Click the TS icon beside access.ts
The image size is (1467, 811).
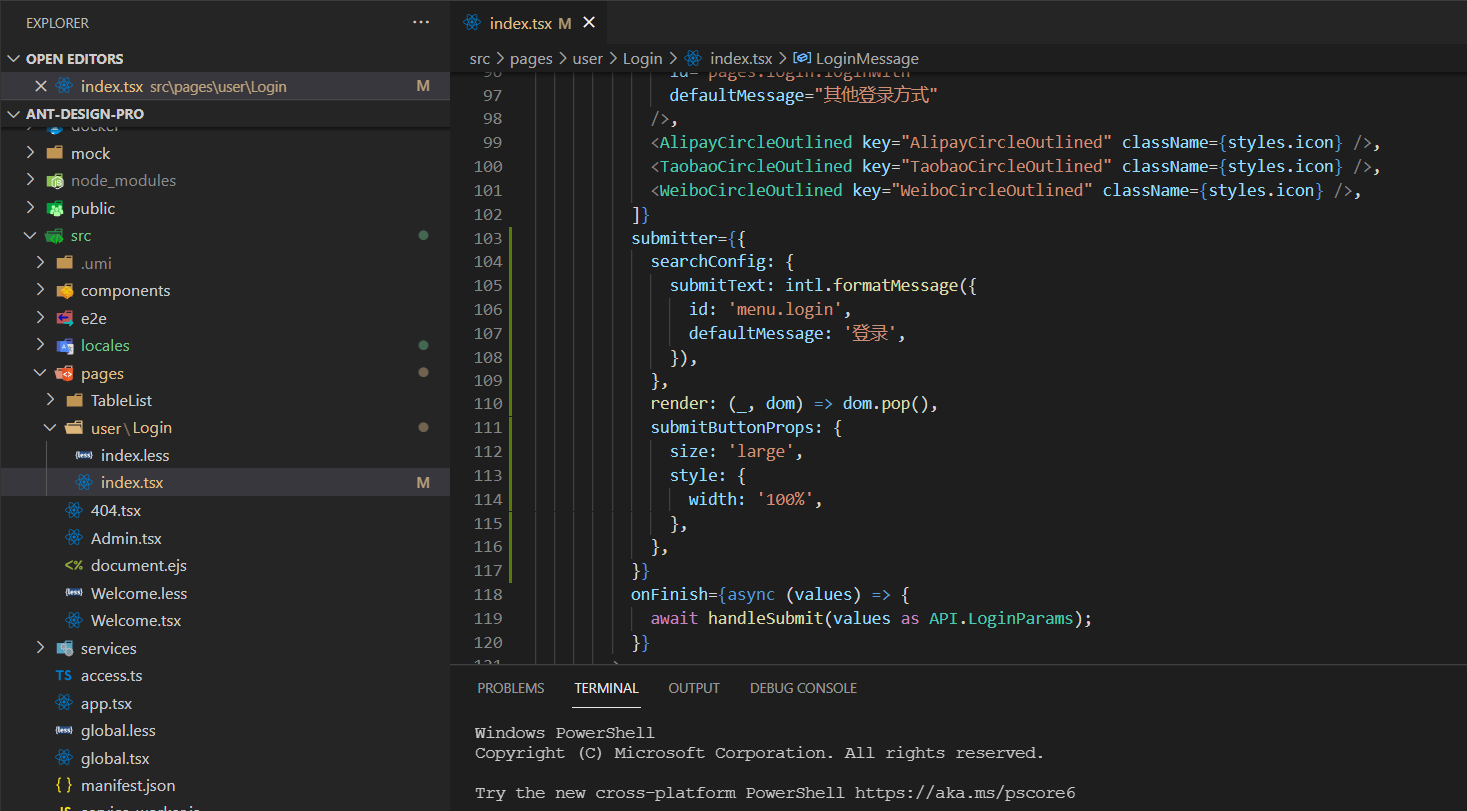64,676
